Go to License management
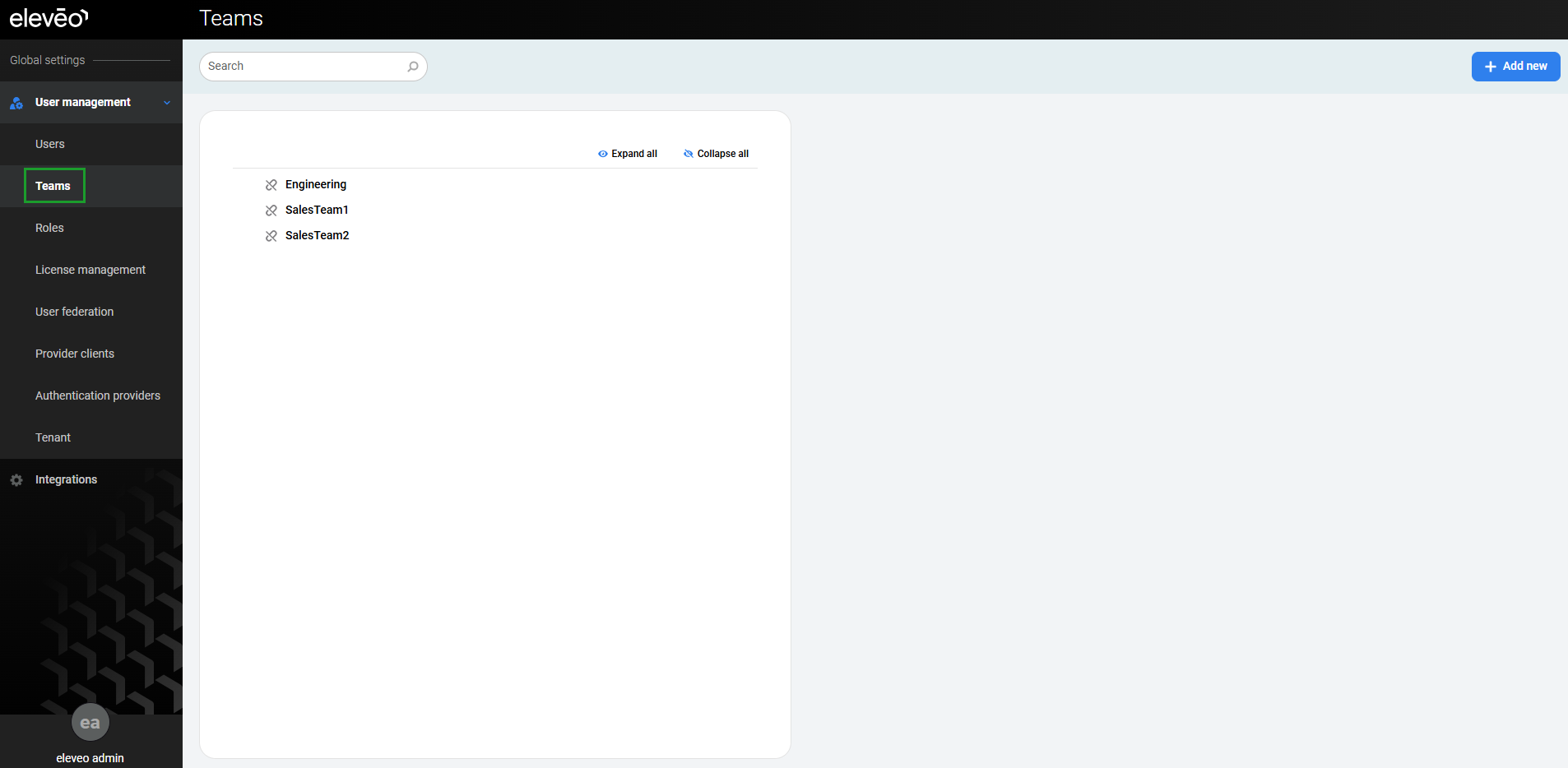The image size is (1568, 768). [91, 270]
